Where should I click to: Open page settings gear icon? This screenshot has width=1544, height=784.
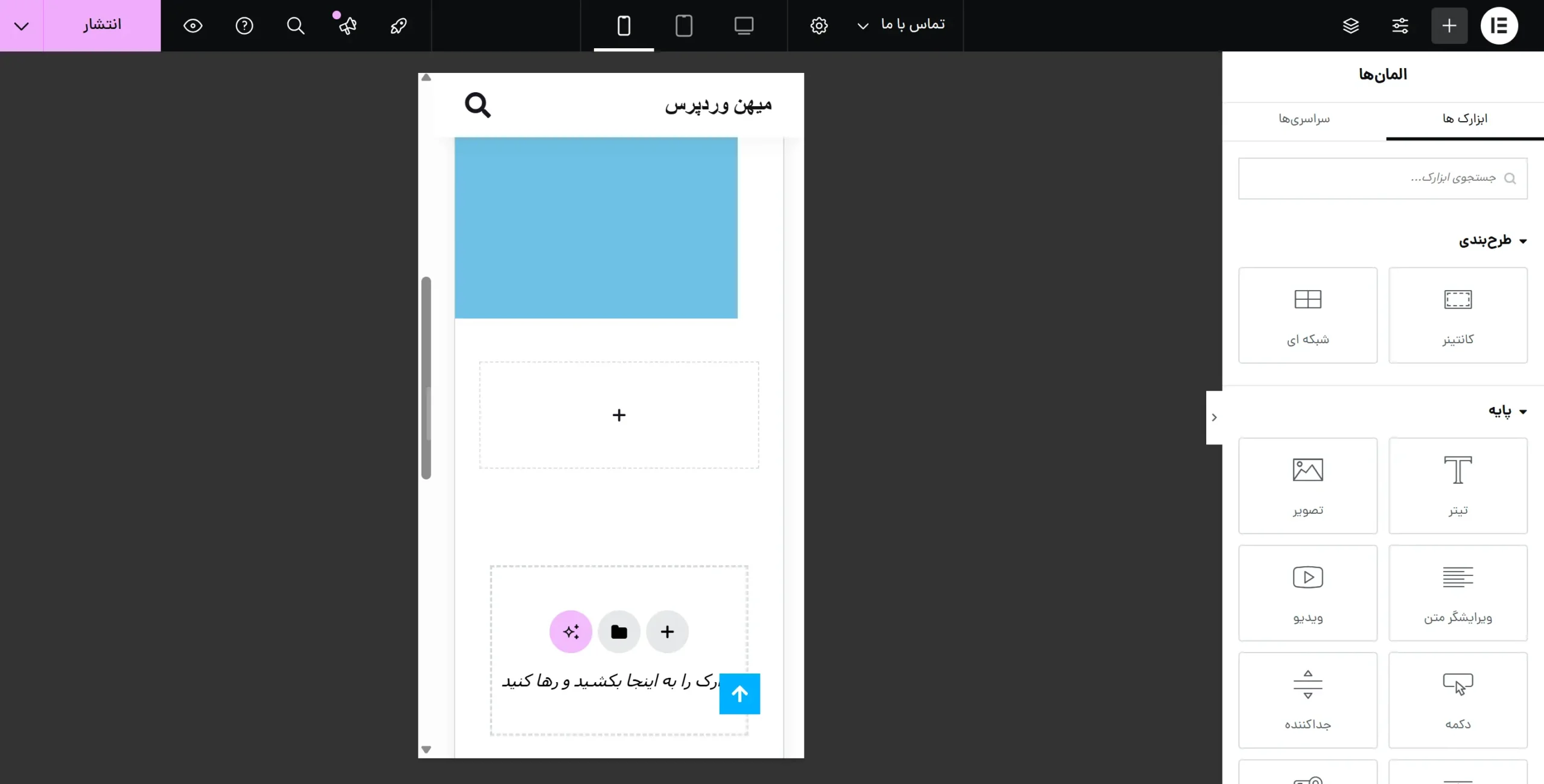tap(818, 25)
